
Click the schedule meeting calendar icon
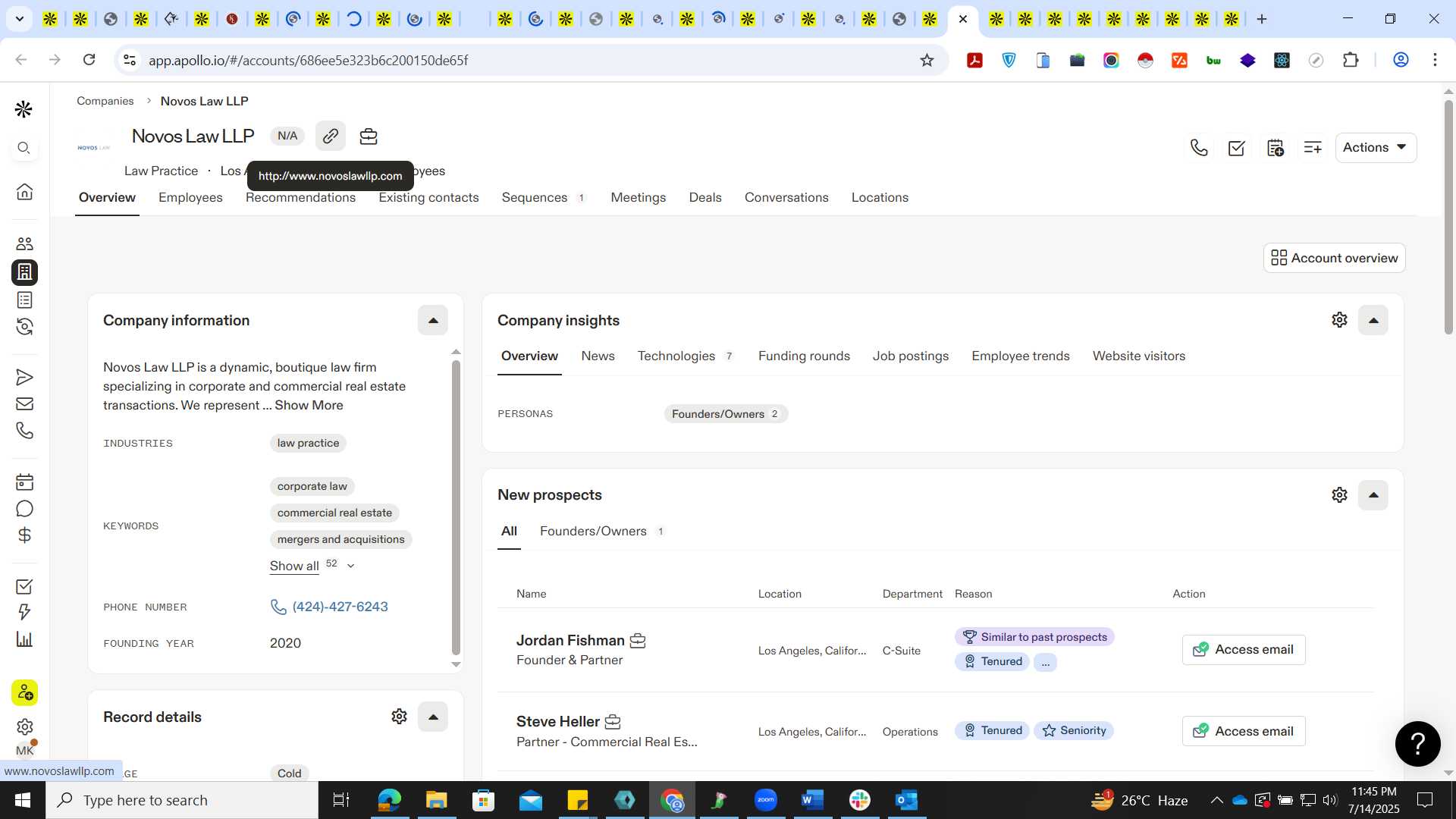[x=1275, y=147]
